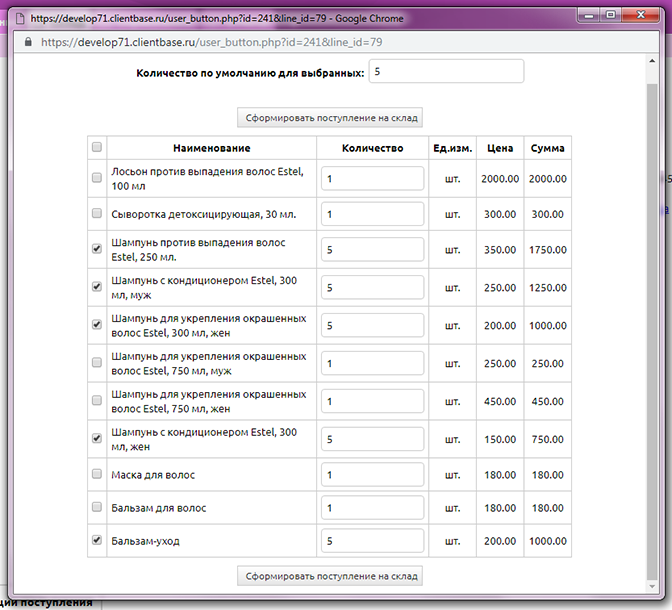Check the Лосьон против выпадения волос checkbox

pyautogui.click(x=97, y=178)
